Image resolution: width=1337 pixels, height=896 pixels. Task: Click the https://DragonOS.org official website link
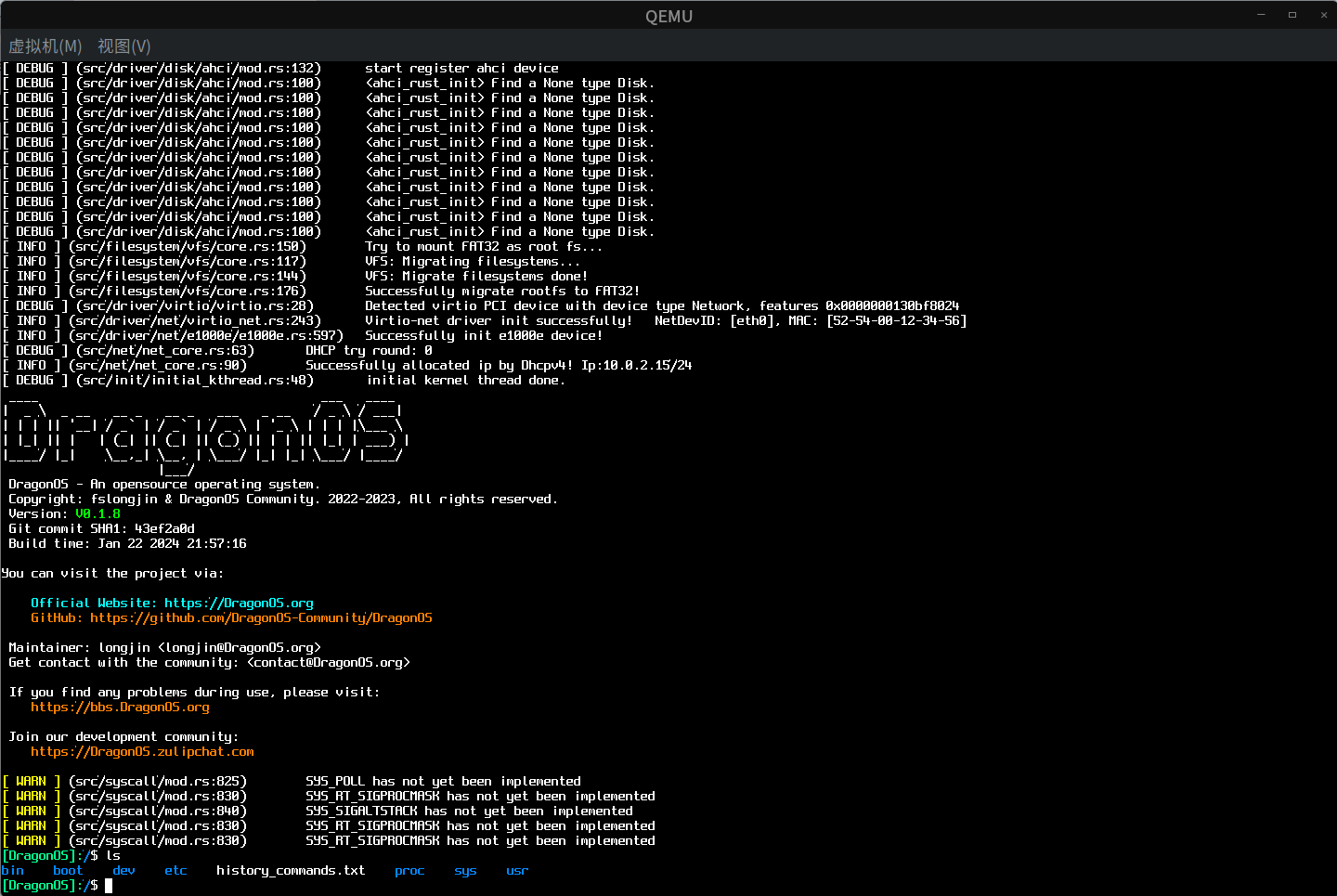(239, 604)
